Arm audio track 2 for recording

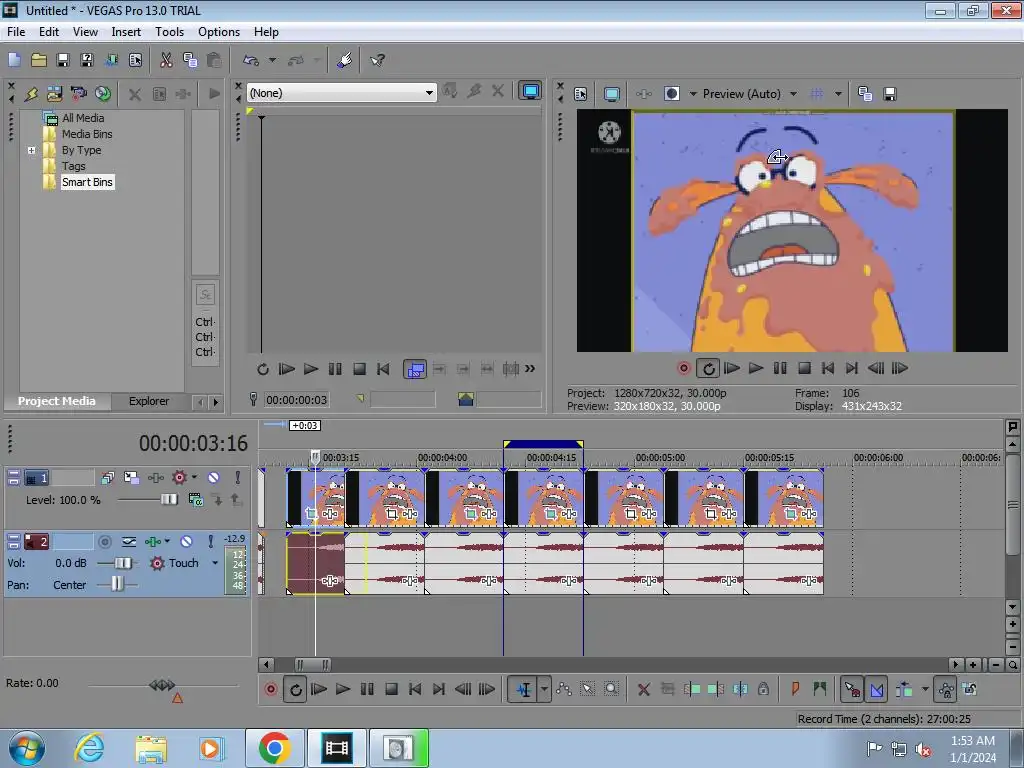(104, 541)
